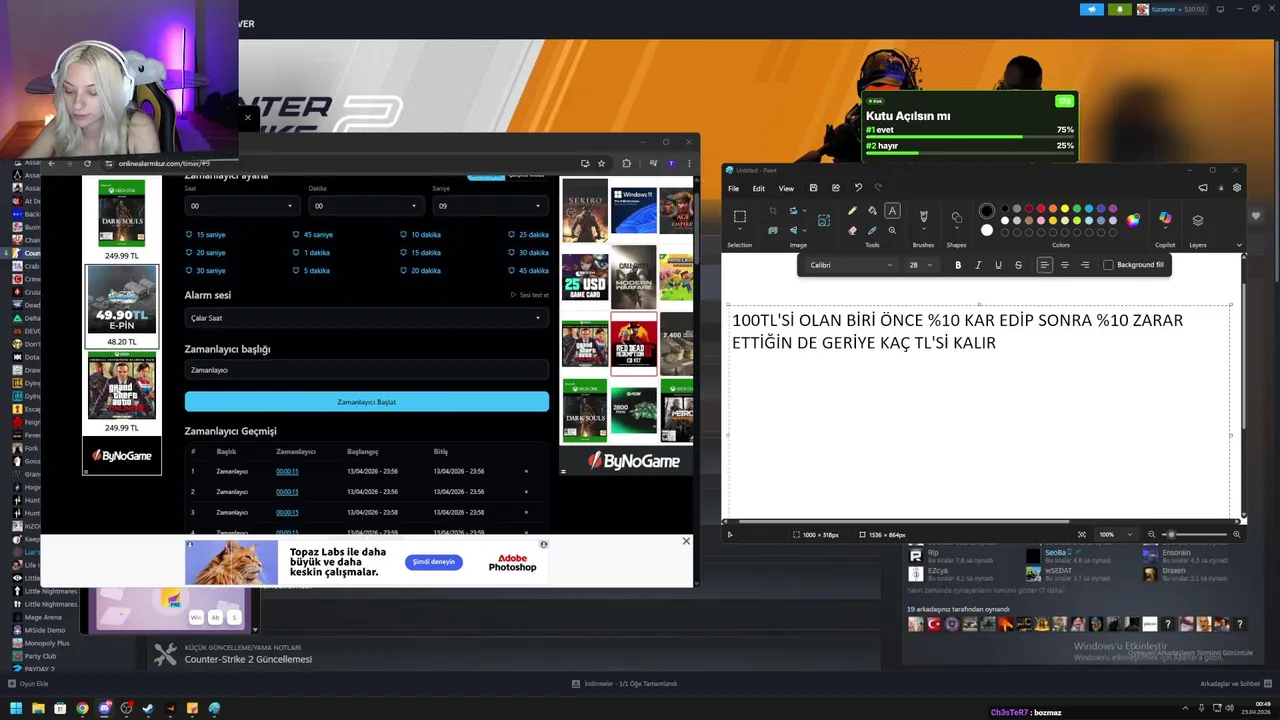1280x720 pixels.
Task: Select the Eraser tool in Paint
Action: tap(852, 230)
